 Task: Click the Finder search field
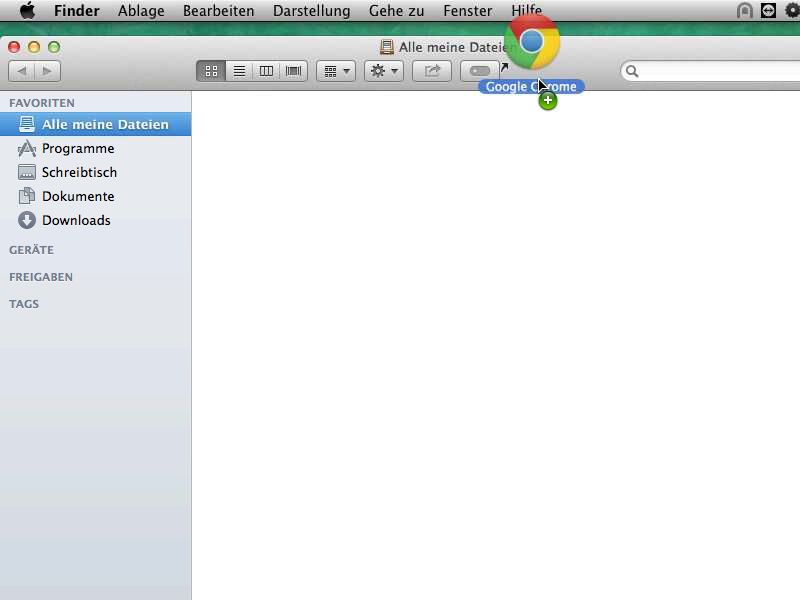(710, 71)
